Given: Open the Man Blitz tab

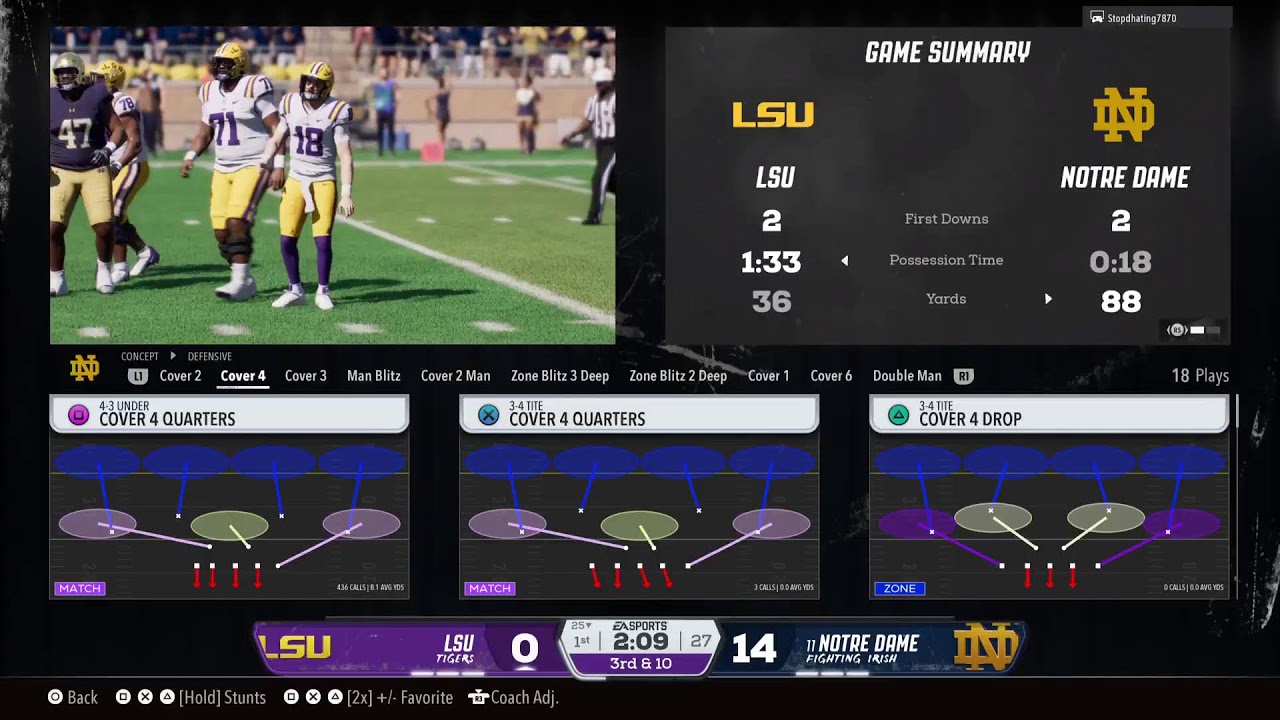Looking at the screenshot, I should coord(373,376).
